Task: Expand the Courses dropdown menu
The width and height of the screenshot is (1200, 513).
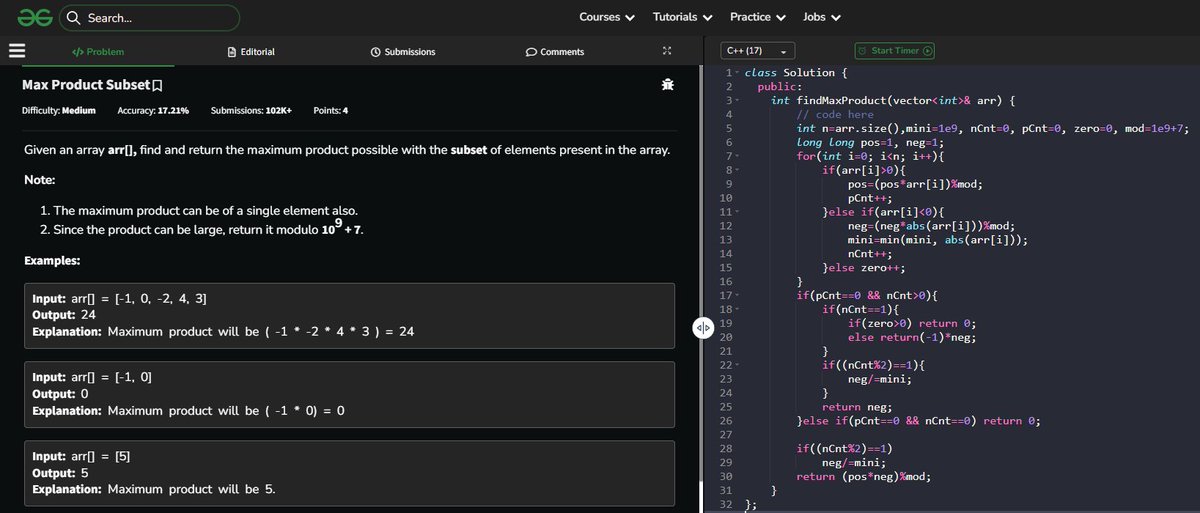Action: click(x=607, y=17)
